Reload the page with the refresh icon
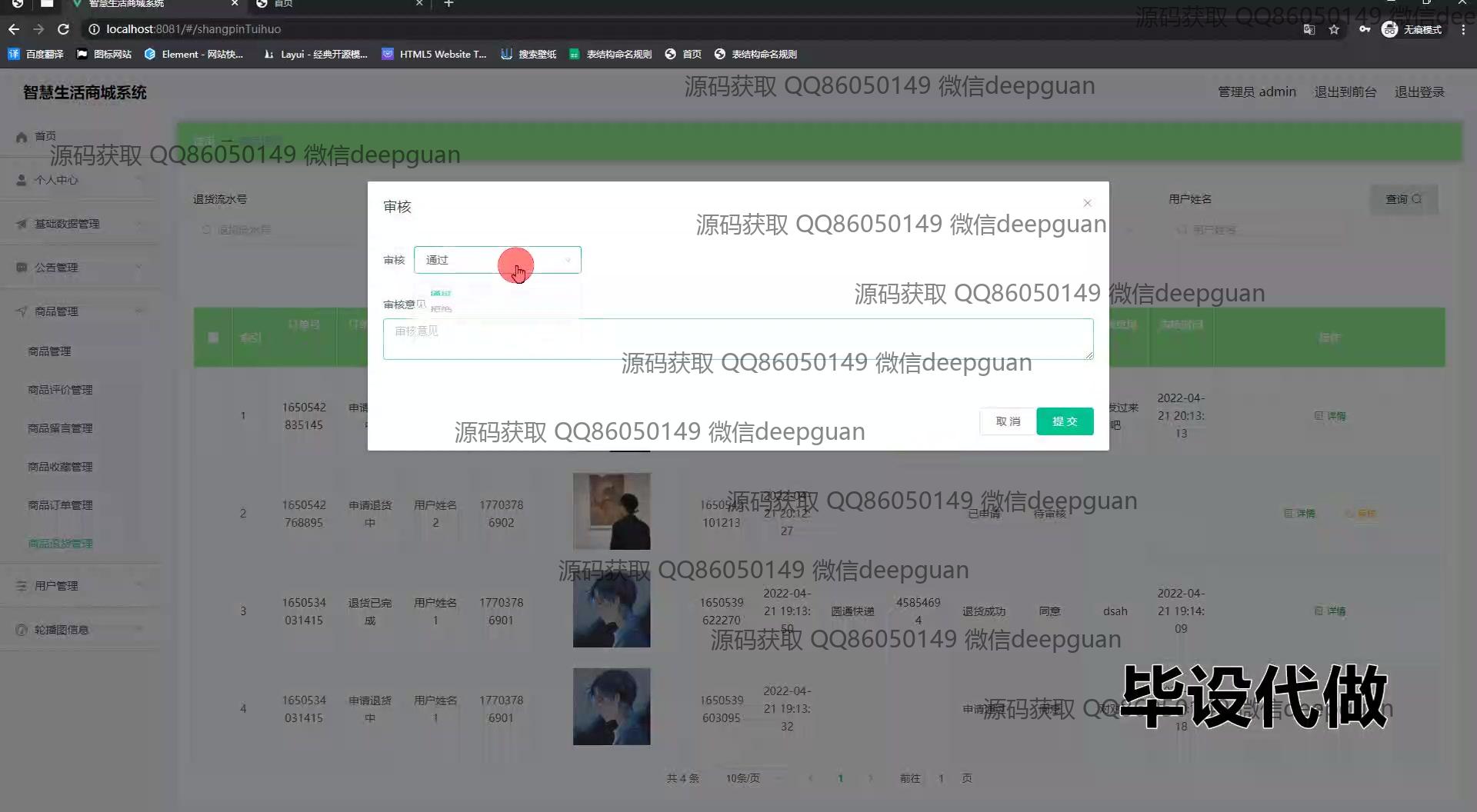Screen dimensions: 1477x812 pos(64,29)
